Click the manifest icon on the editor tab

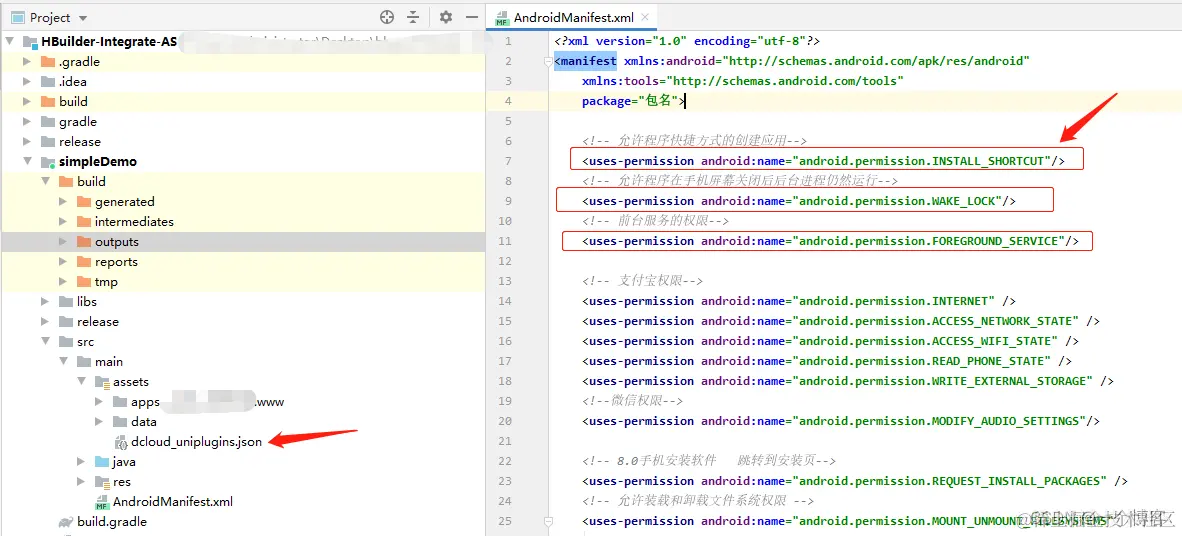click(502, 18)
